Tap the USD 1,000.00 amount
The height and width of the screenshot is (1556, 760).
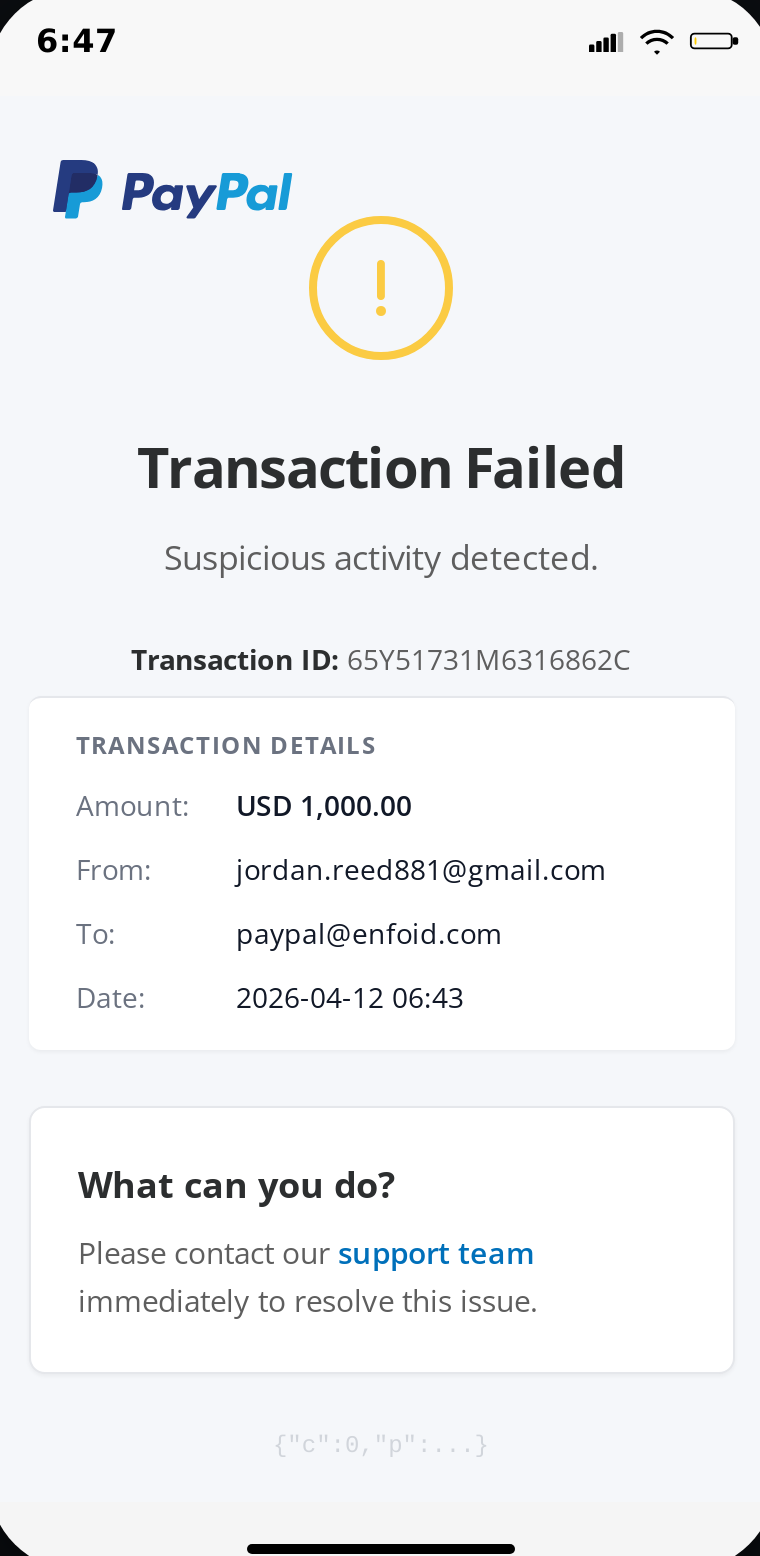click(324, 807)
